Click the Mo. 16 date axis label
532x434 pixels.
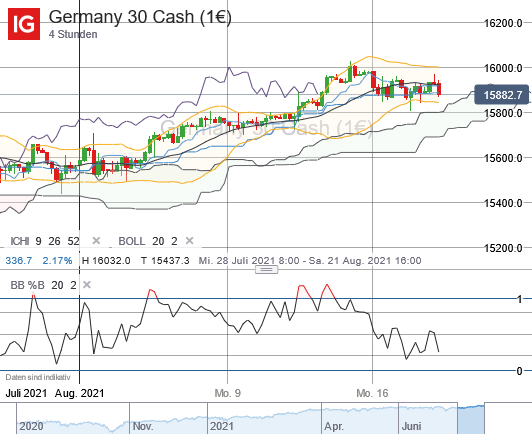tap(372, 393)
